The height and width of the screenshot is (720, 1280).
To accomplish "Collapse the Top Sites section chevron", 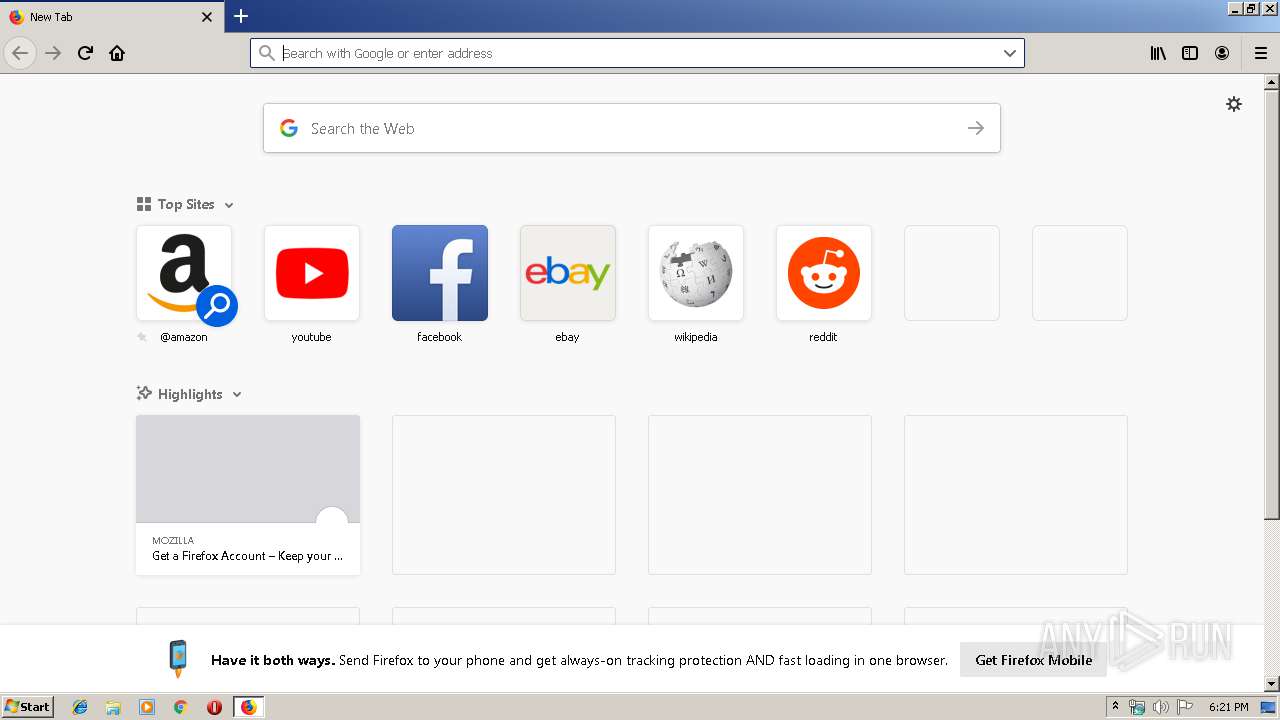I will (x=229, y=205).
